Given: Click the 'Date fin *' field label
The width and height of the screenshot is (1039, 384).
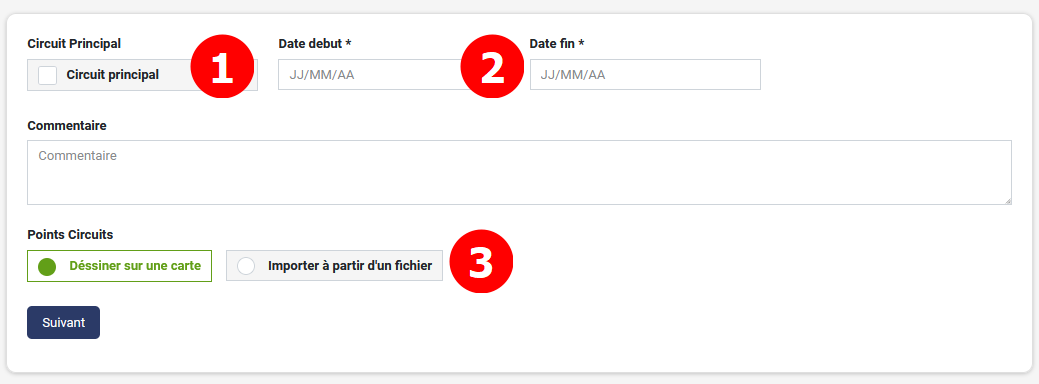Looking at the screenshot, I should coord(557,44).
